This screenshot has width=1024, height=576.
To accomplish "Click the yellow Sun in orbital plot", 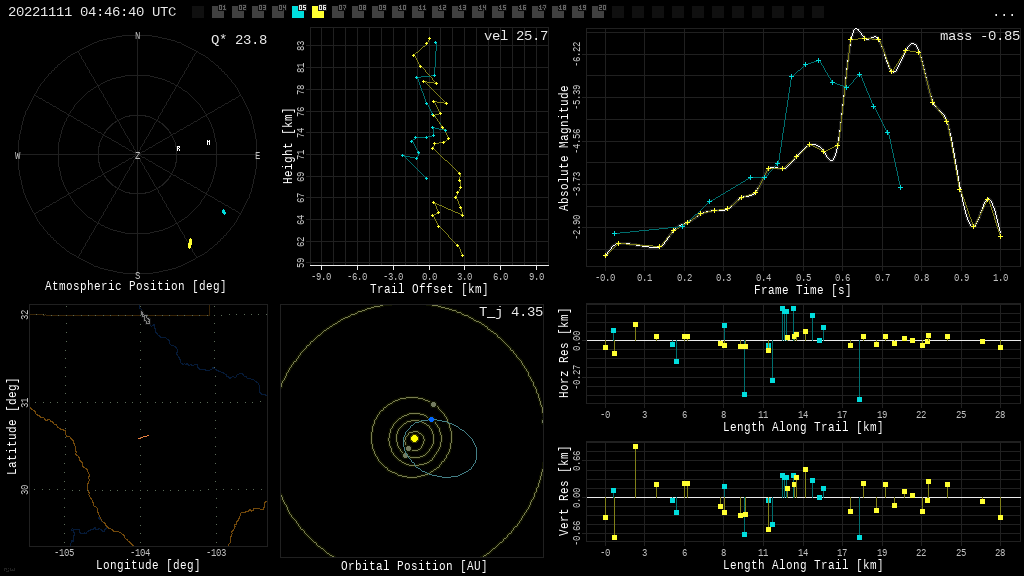I will tap(414, 438).
